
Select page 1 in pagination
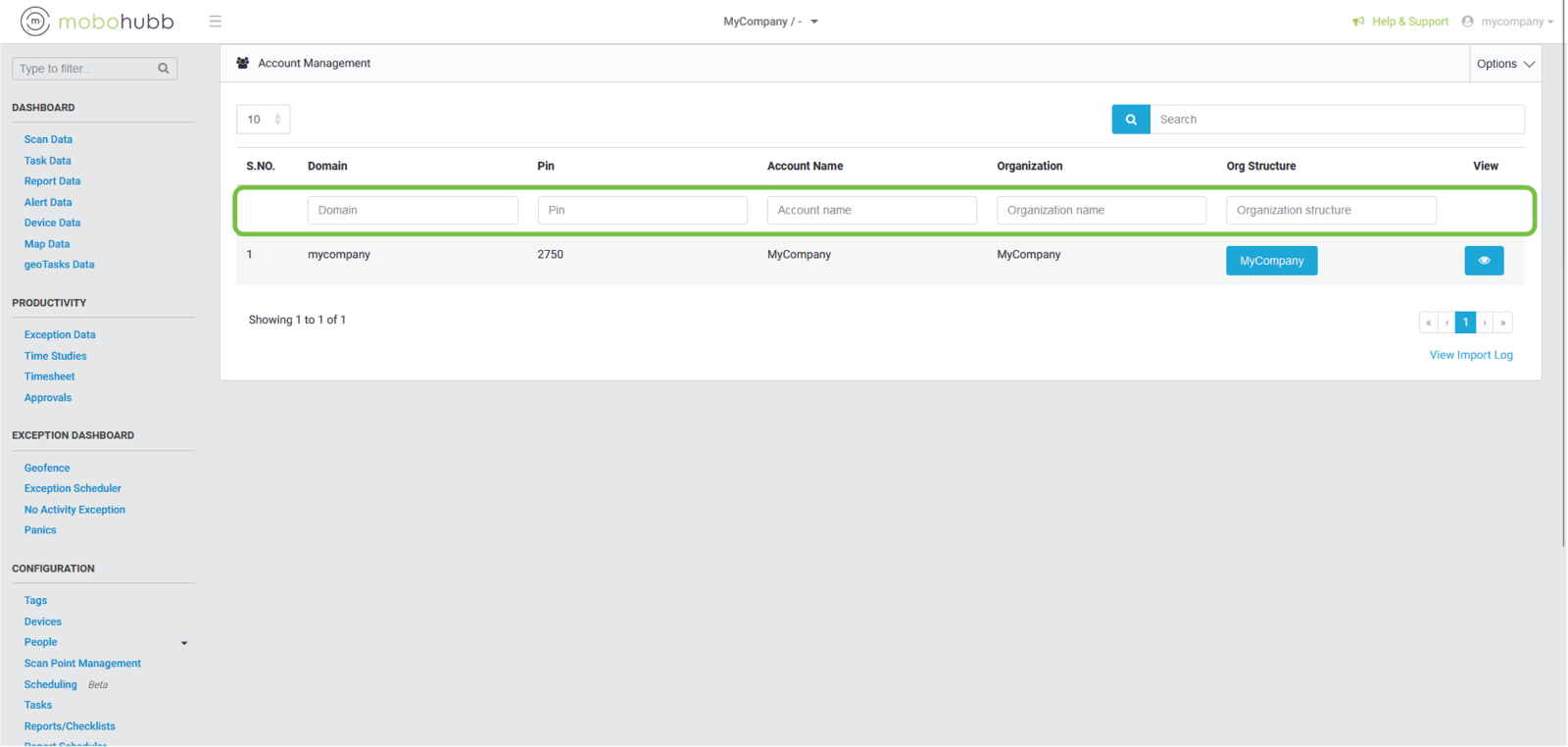[1465, 323]
